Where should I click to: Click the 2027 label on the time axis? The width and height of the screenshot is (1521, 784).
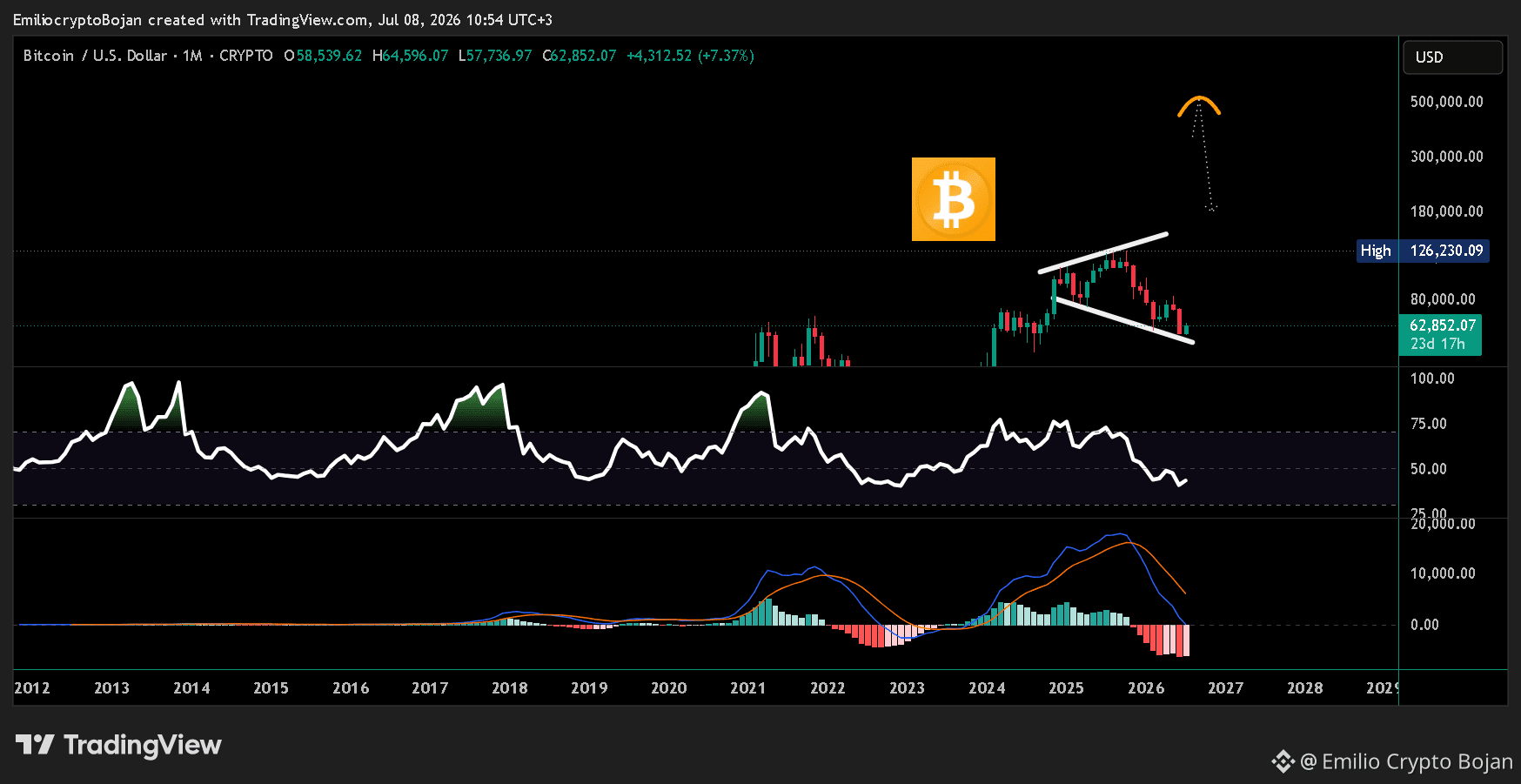click(1225, 688)
